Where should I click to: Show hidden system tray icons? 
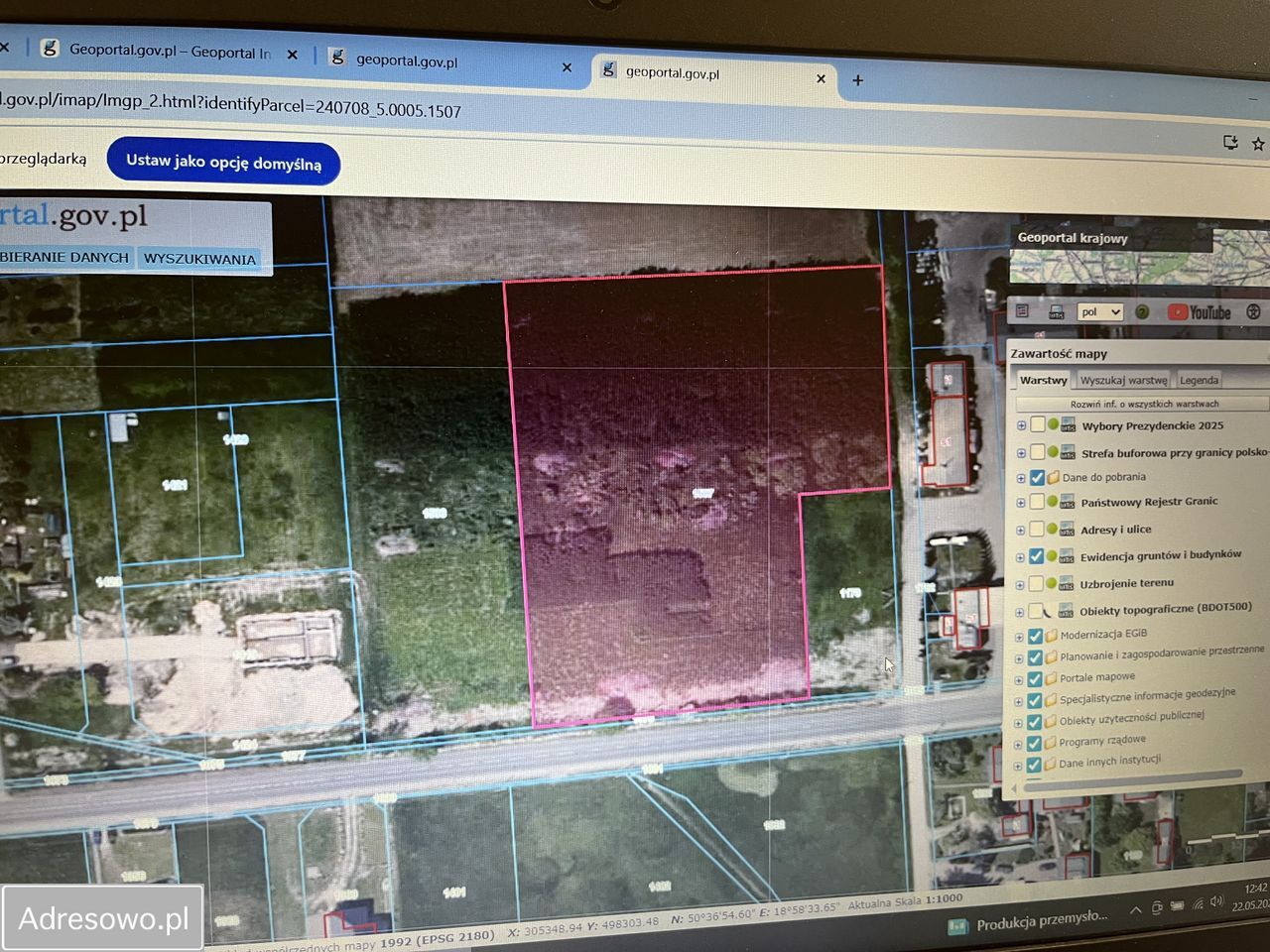coord(1135,909)
